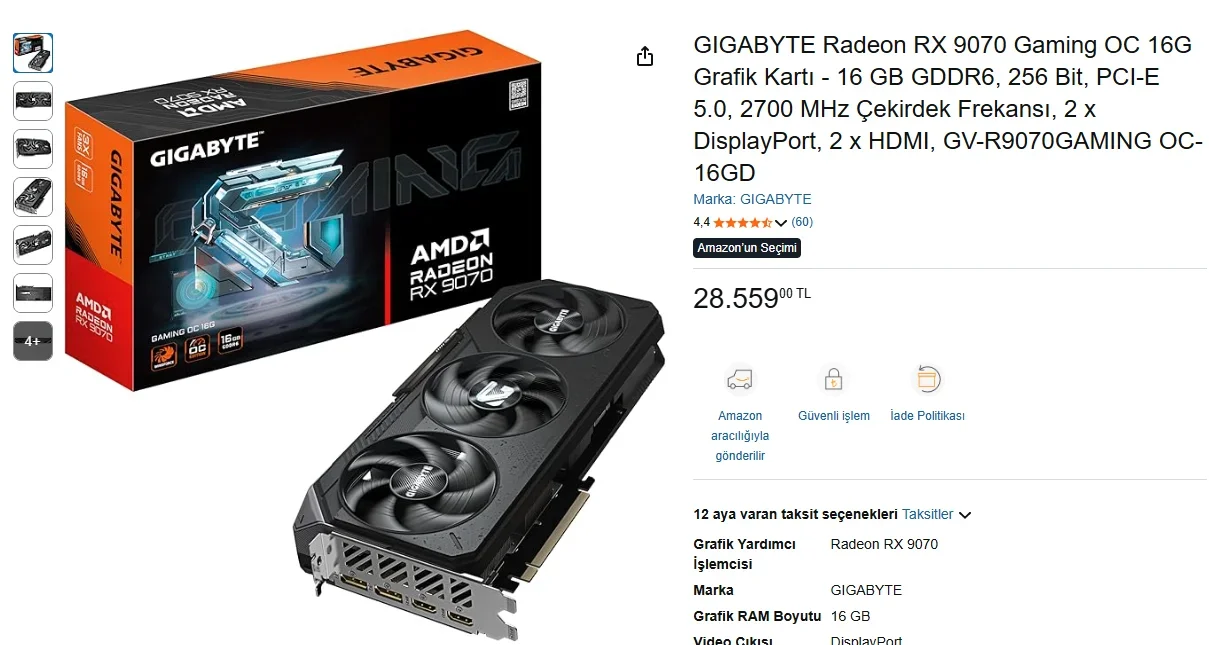This screenshot has width=1209, height=645.
Task: Select the first product thumbnail with box
Action: coord(33,53)
